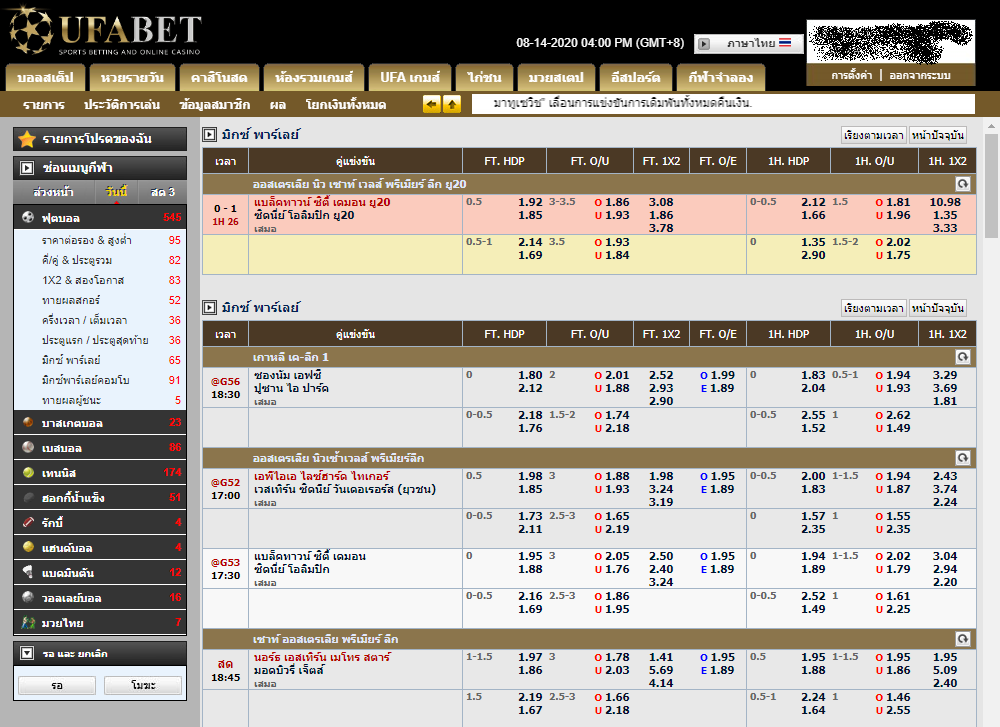
Task: Click the รอ button
Action: 57,686
